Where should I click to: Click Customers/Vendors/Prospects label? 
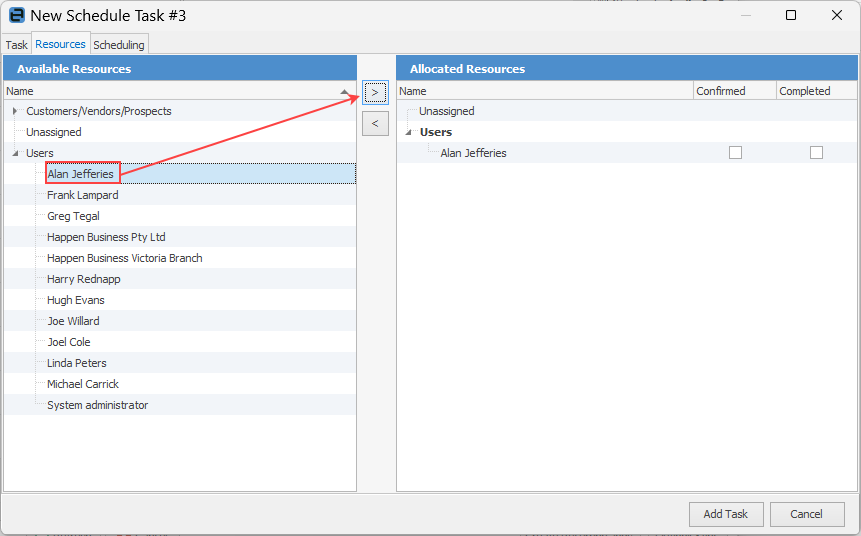(99, 111)
